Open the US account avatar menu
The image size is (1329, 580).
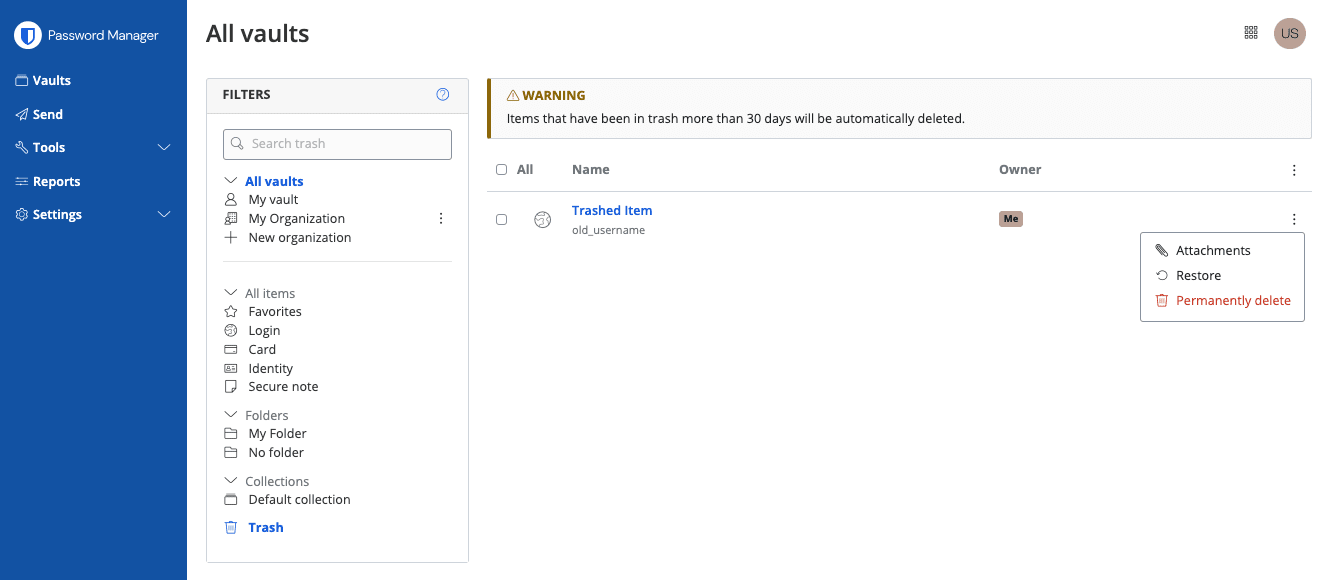click(1289, 33)
